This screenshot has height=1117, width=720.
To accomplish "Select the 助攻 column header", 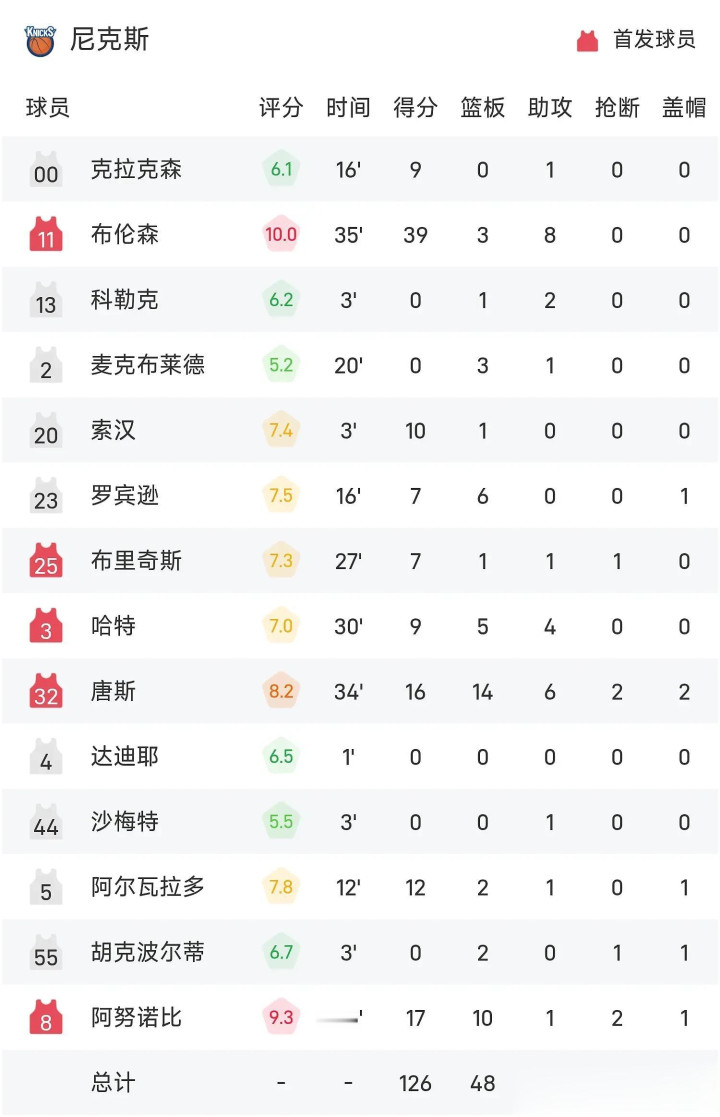I will point(549,108).
